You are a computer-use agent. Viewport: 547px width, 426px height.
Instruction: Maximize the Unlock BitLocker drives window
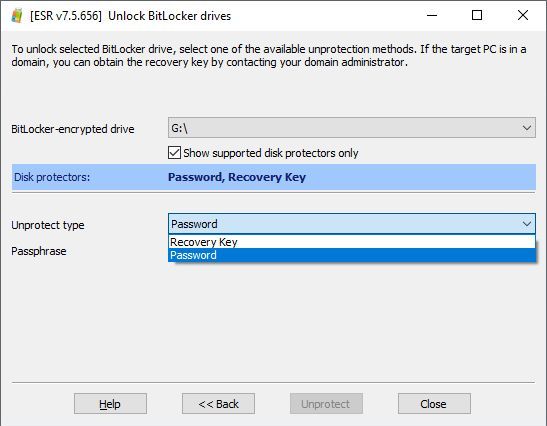(477, 15)
